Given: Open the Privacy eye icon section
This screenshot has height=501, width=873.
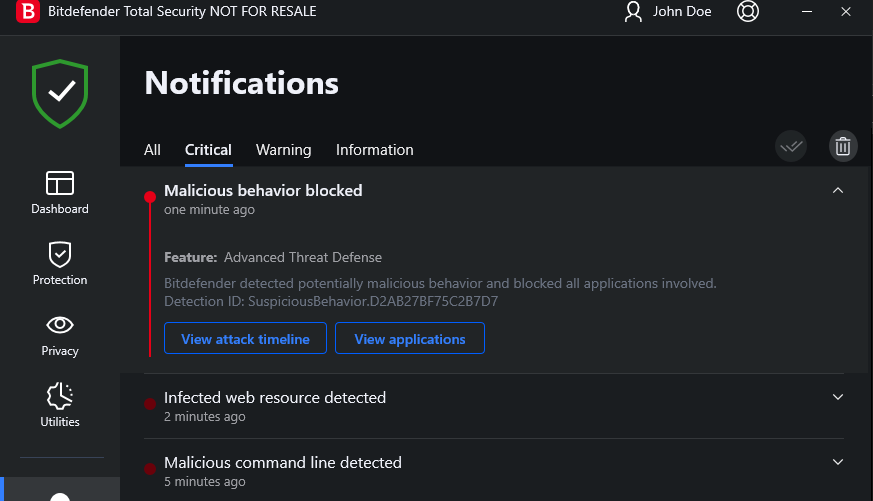Looking at the screenshot, I should [x=60, y=334].
